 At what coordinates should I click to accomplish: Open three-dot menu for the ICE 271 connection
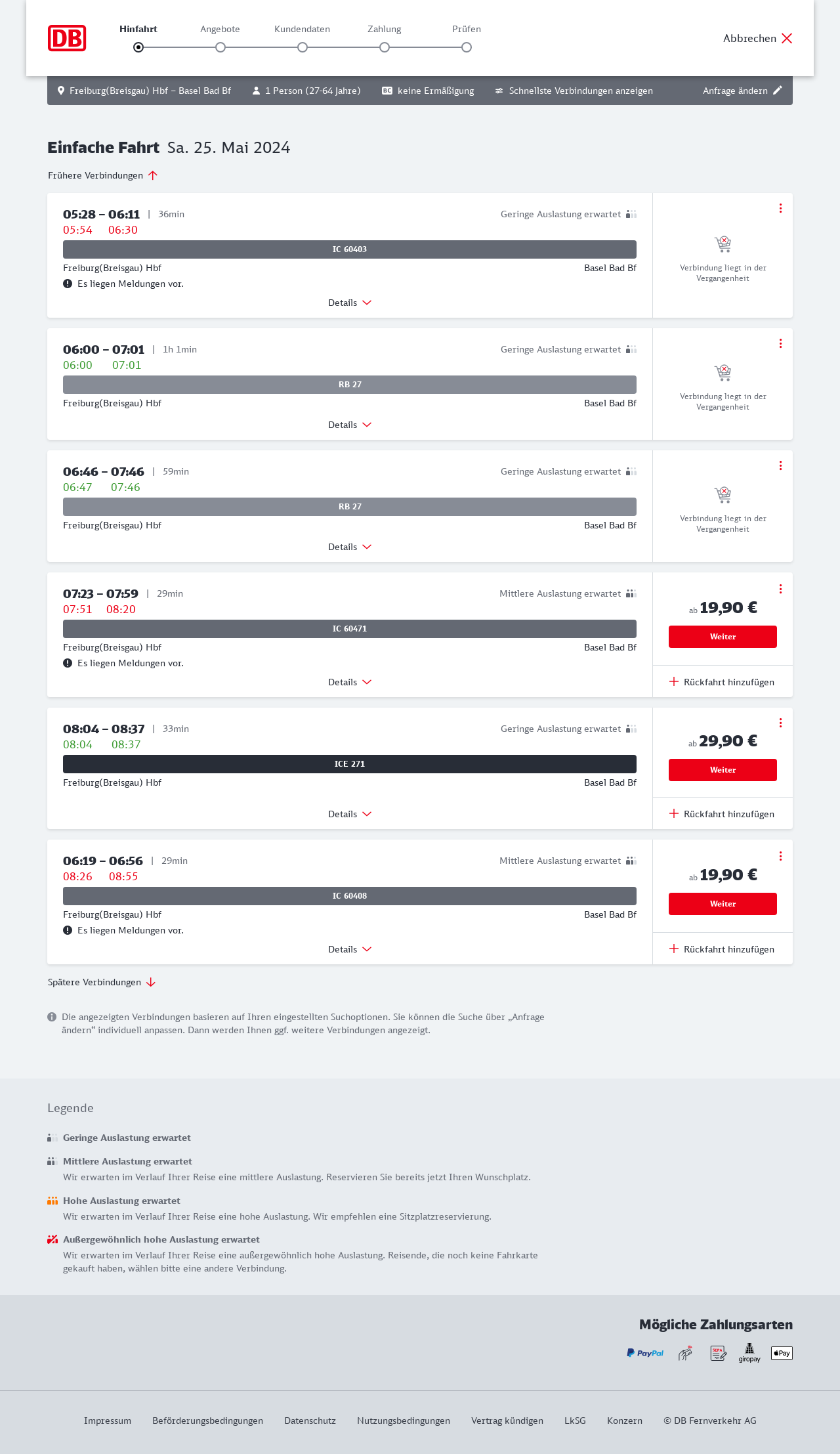(x=780, y=723)
